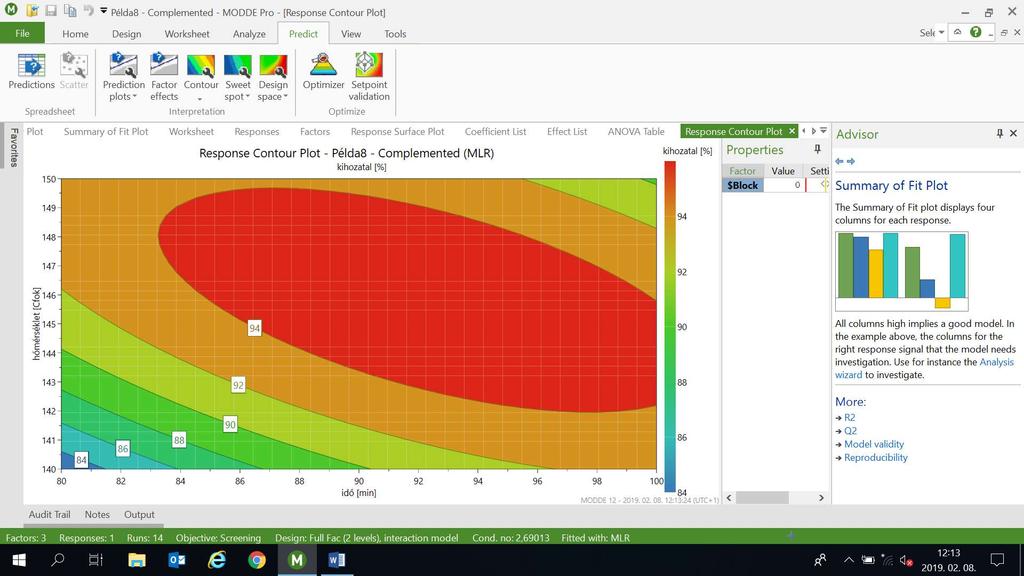Switch to the Tools ribbon tab

point(394,34)
